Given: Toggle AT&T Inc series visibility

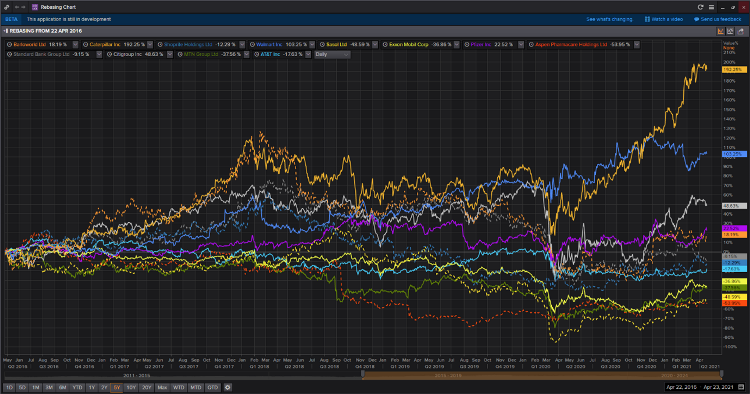Looking at the screenshot, I should (256, 55).
